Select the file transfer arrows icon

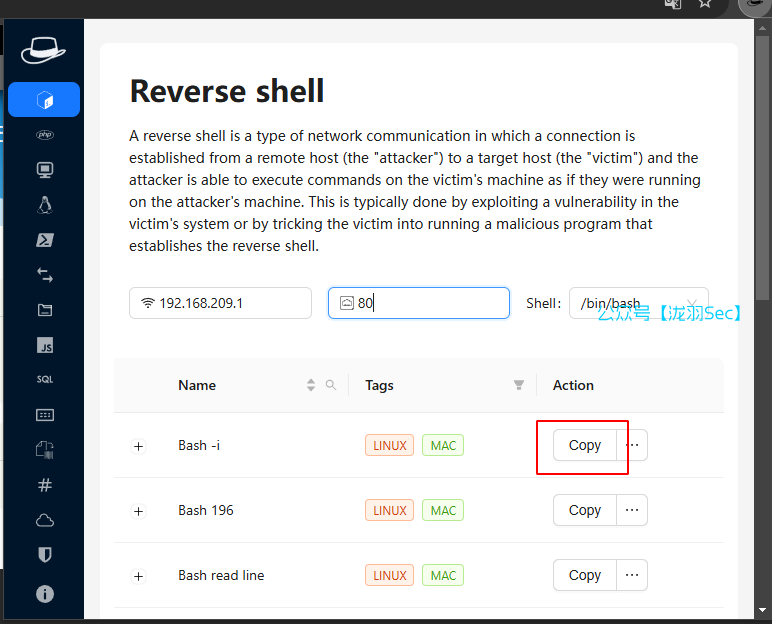coord(44,275)
